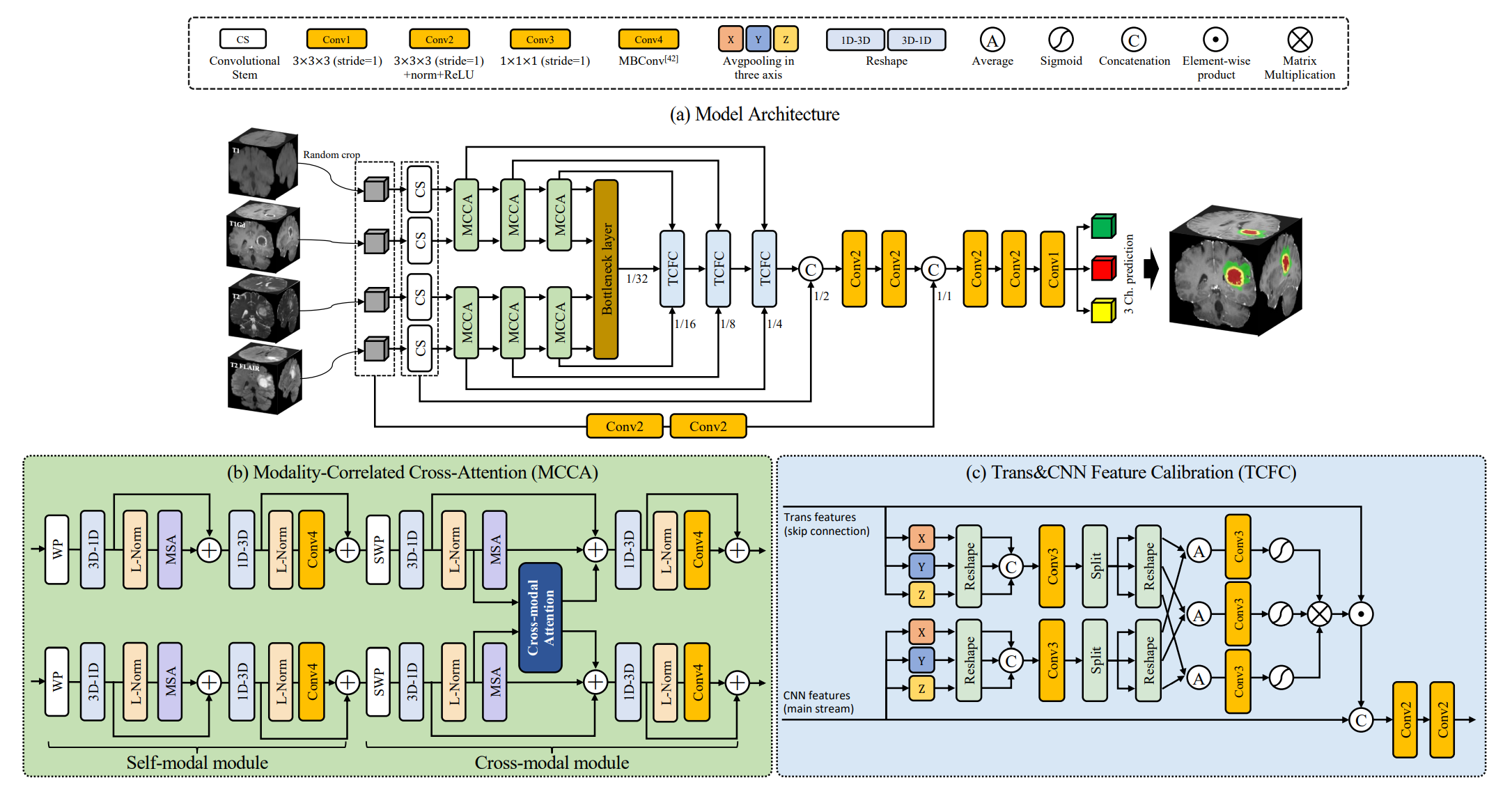Select the green prediction cube
This screenshot has width=1512, height=787.
tap(1103, 226)
